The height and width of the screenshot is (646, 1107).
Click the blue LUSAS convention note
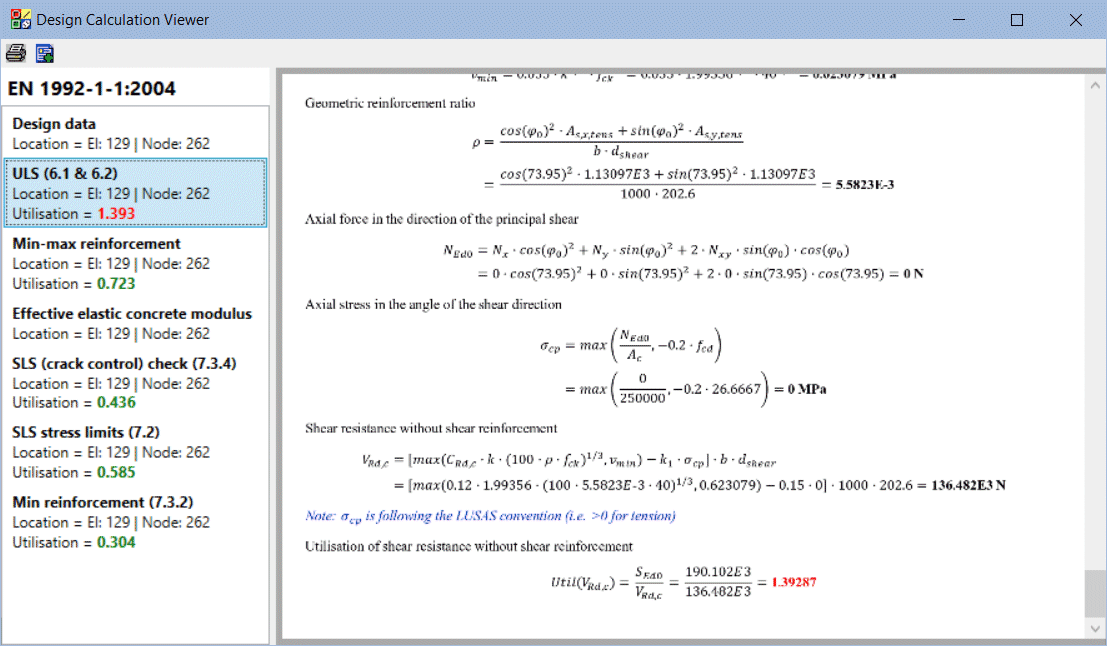[x=490, y=516]
